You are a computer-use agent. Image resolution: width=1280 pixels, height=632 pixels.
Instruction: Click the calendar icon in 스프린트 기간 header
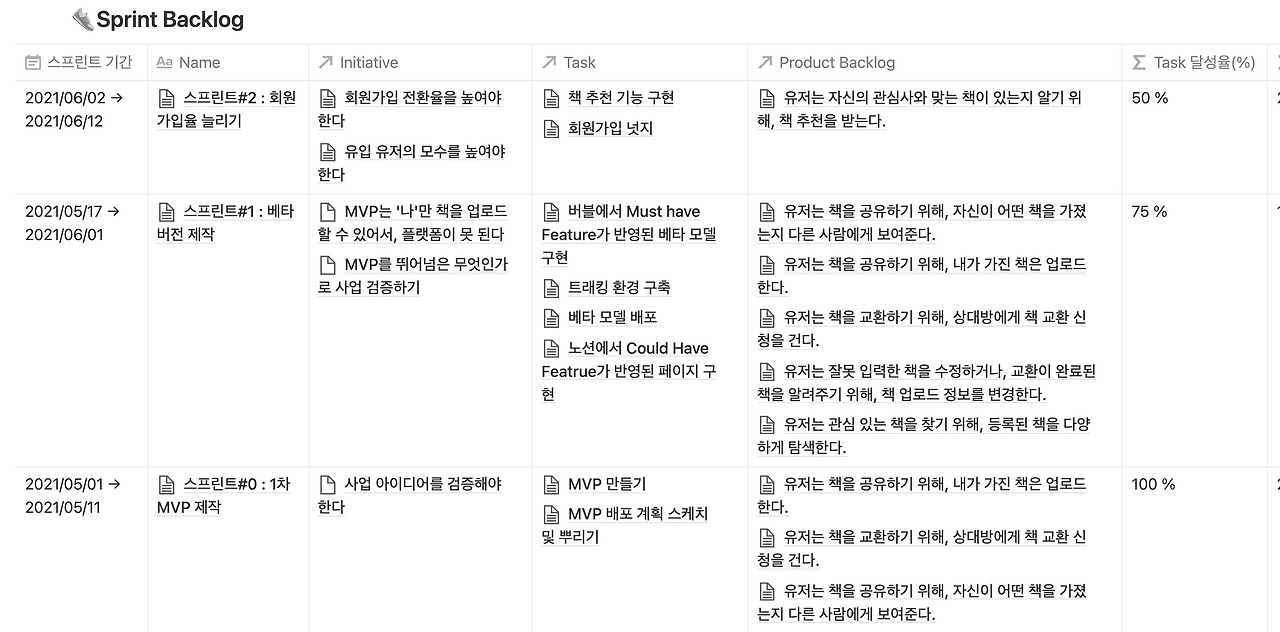pos(33,62)
